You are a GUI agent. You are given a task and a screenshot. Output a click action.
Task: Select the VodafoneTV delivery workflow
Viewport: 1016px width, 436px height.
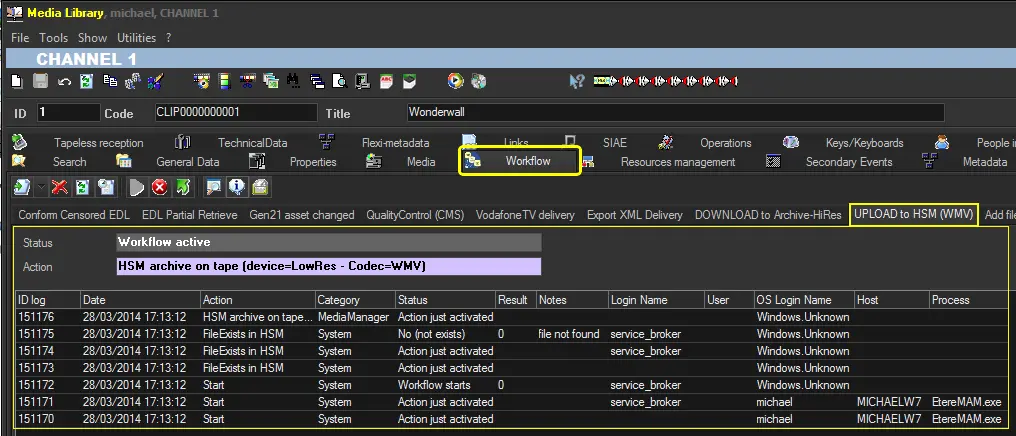[525, 215]
